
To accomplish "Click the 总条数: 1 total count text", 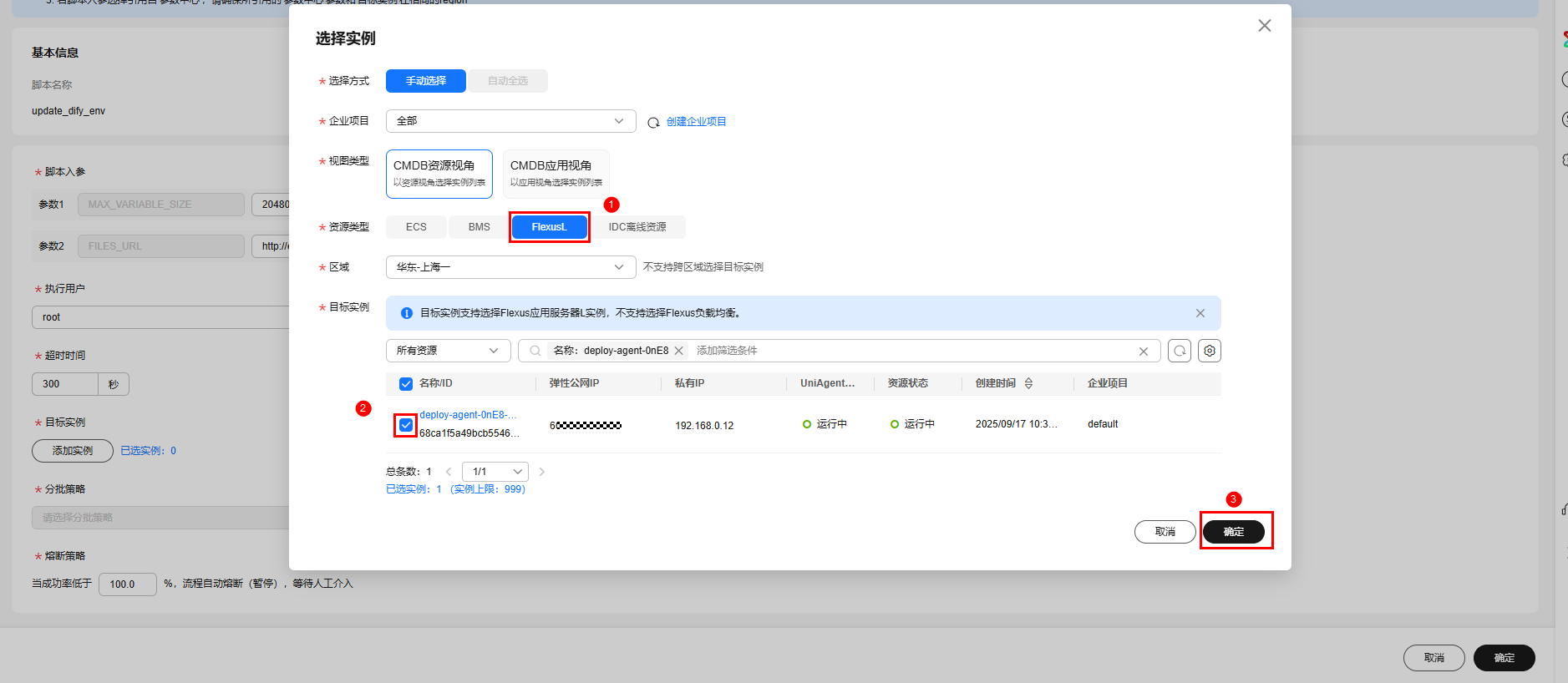I will [409, 472].
